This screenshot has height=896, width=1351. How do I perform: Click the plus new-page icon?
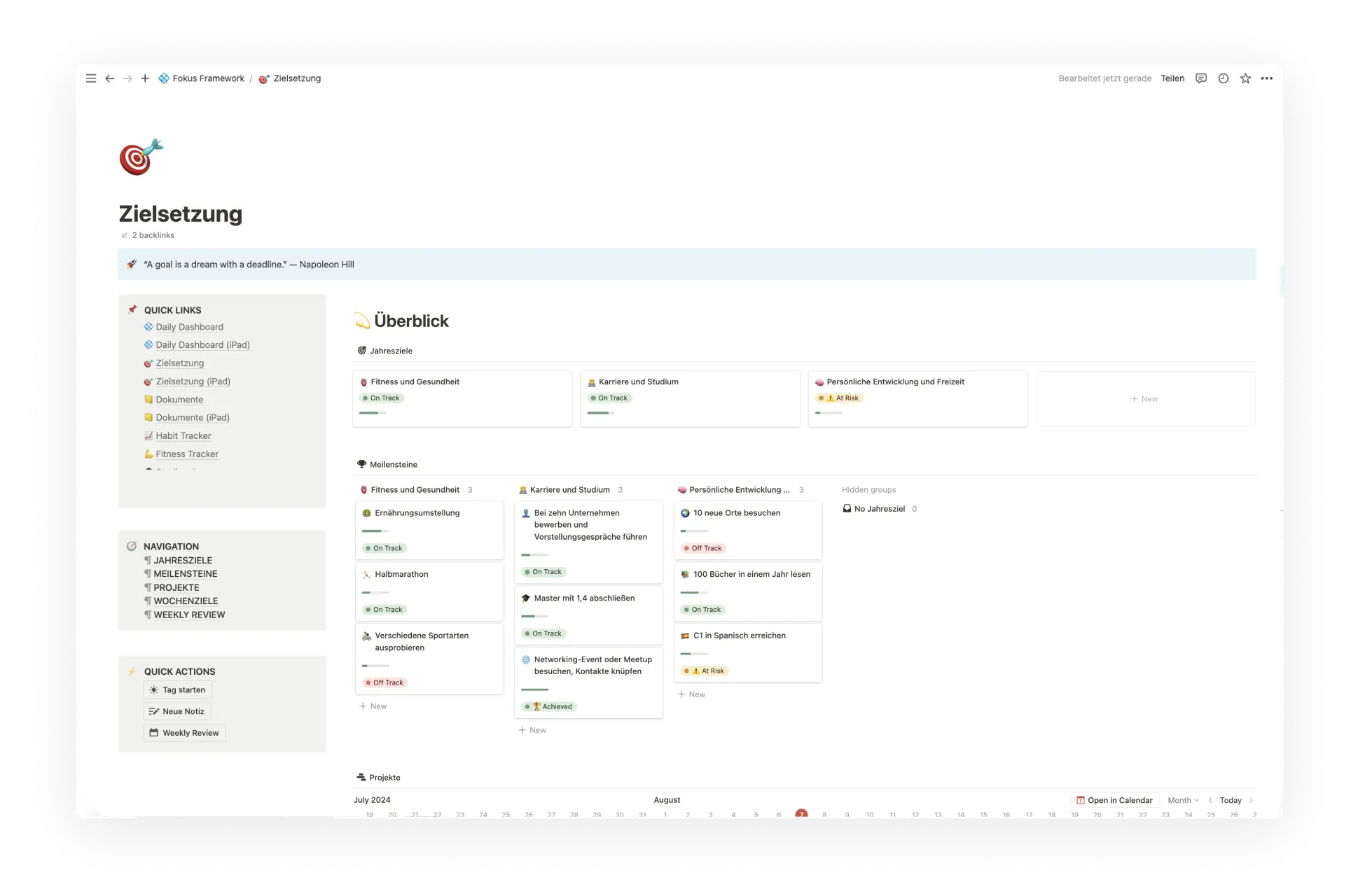[x=145, y=78]
